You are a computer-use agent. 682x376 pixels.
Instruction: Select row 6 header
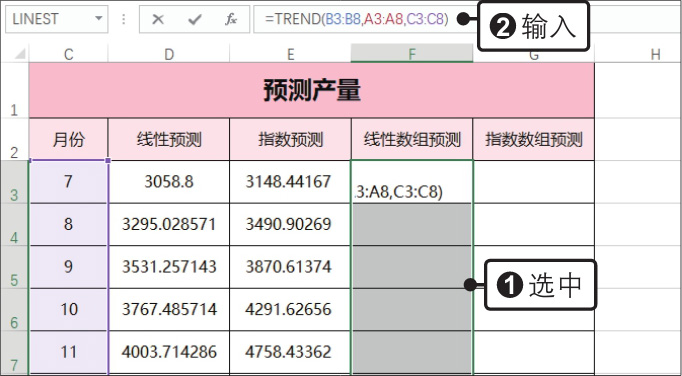click(x=14, y=310)
